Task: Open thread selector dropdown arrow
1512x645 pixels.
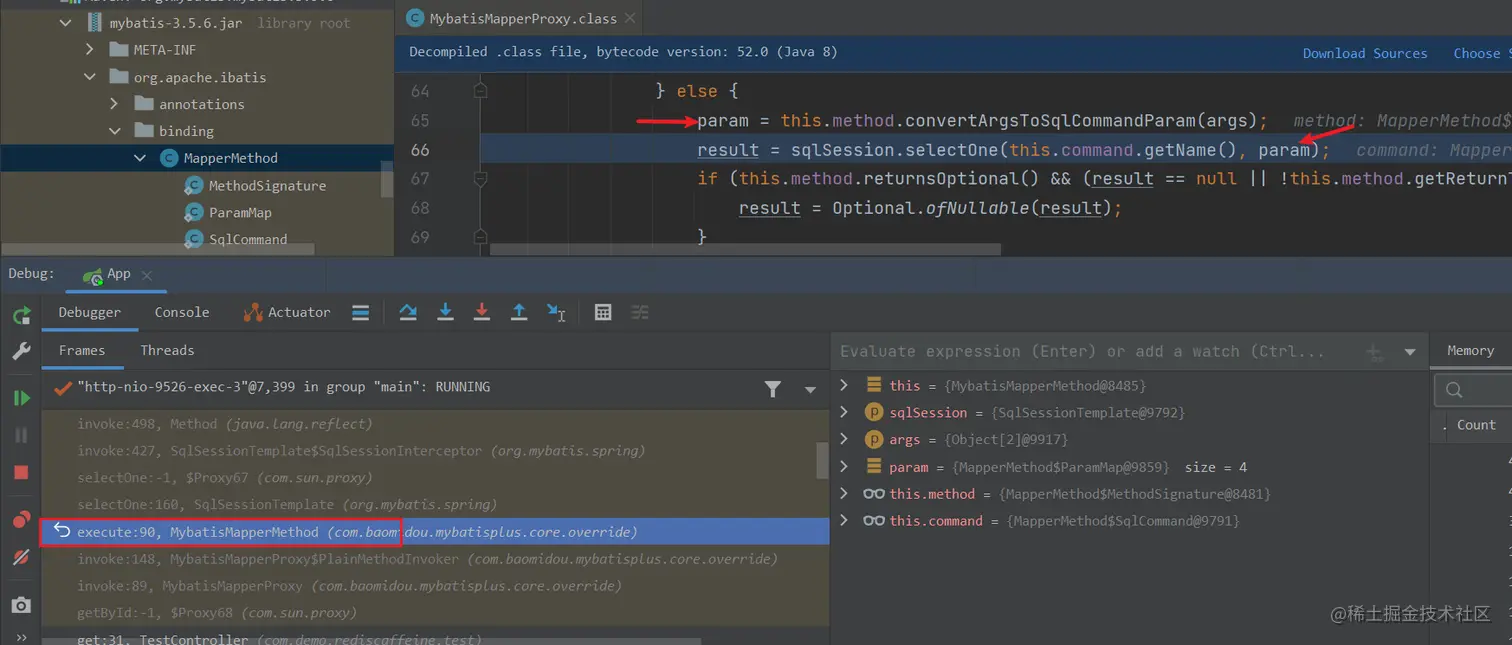Action: point(811,390)
